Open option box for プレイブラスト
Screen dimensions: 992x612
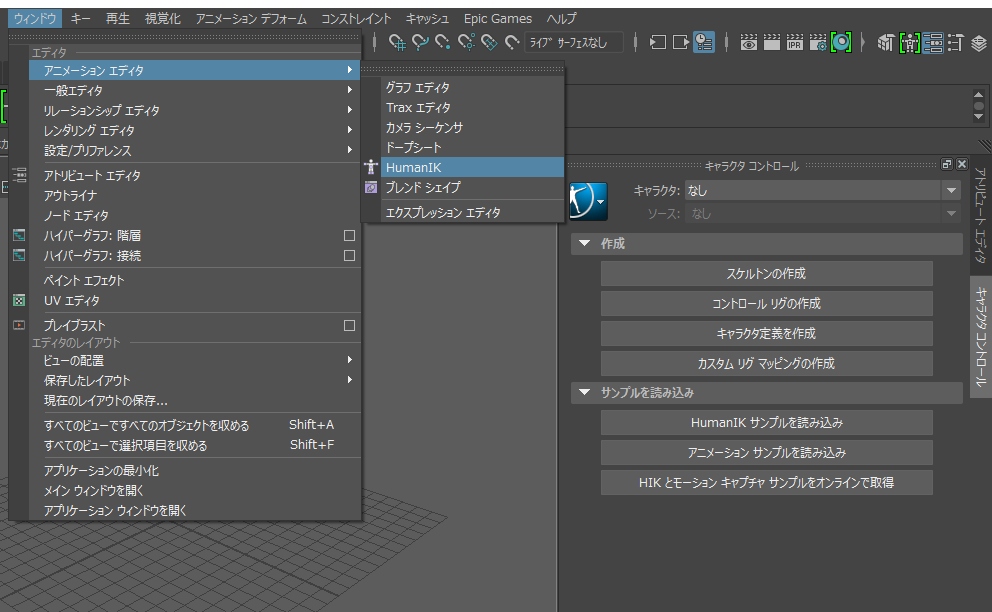pyautogui.click(x=349, y=325)
